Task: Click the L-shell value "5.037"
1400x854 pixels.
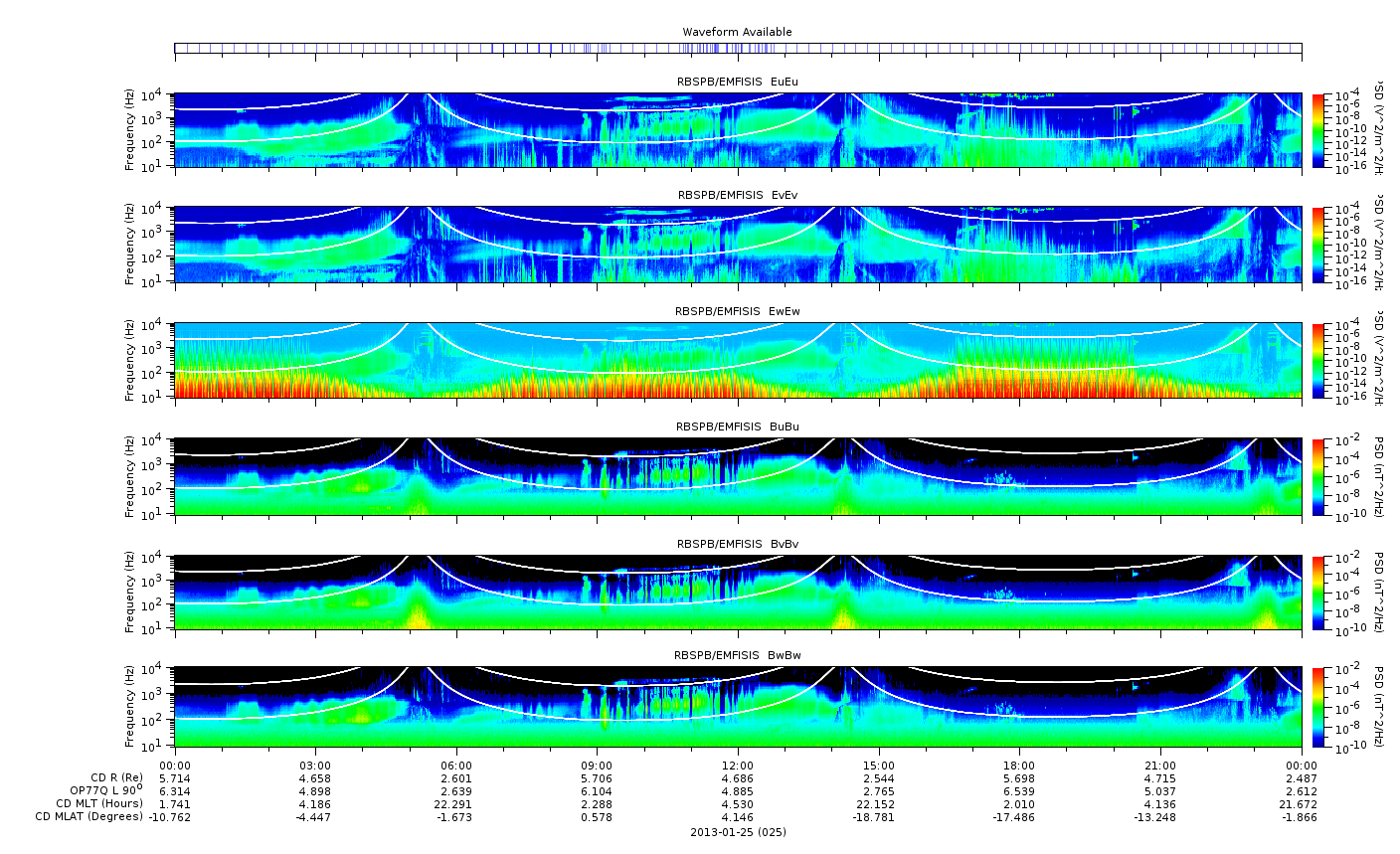Action: point(1160,791)
